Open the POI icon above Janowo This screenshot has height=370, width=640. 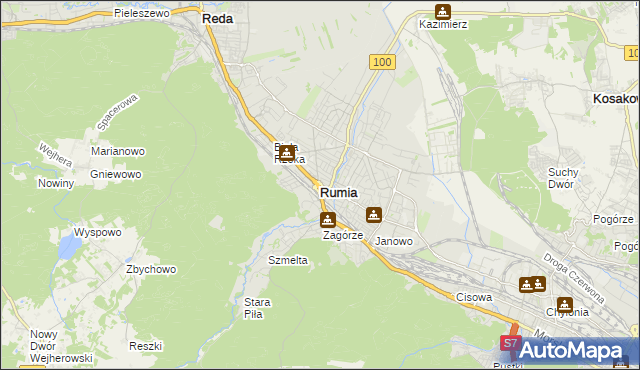[374, 215]
